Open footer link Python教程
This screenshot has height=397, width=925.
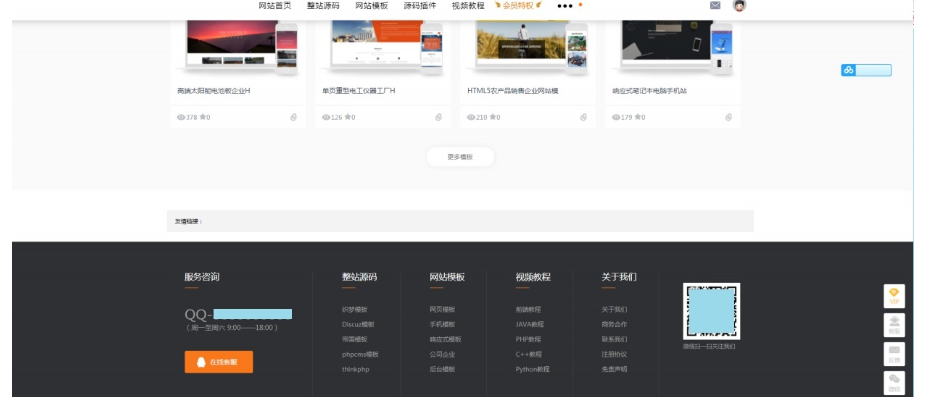532,369
